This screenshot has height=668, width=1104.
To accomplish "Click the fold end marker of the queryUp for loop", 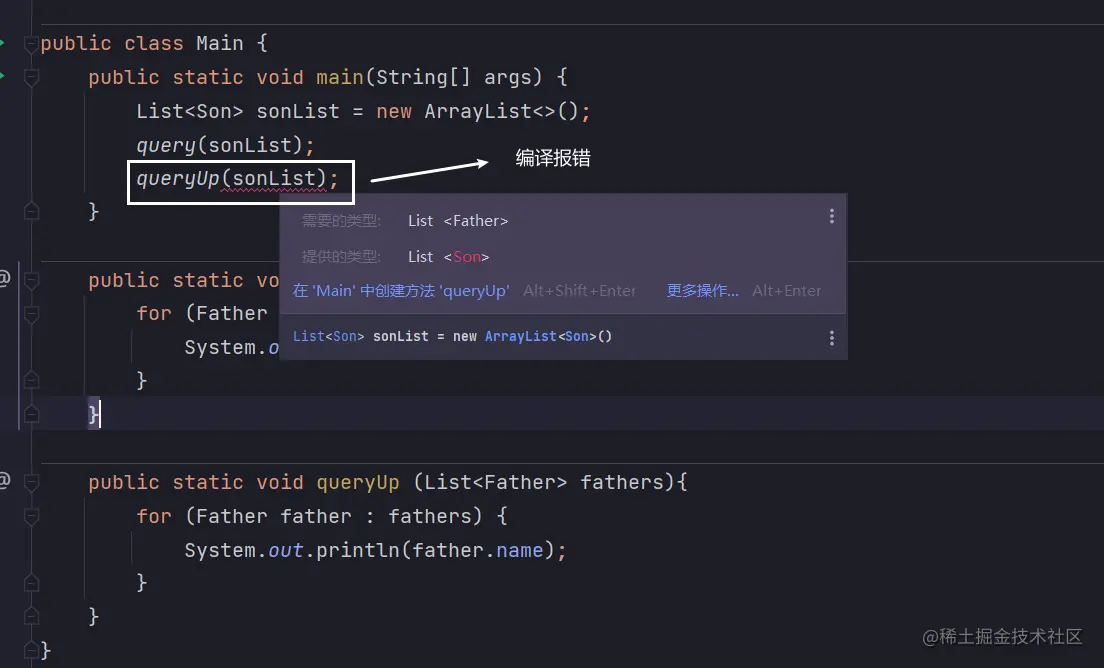I will point(31,583).
